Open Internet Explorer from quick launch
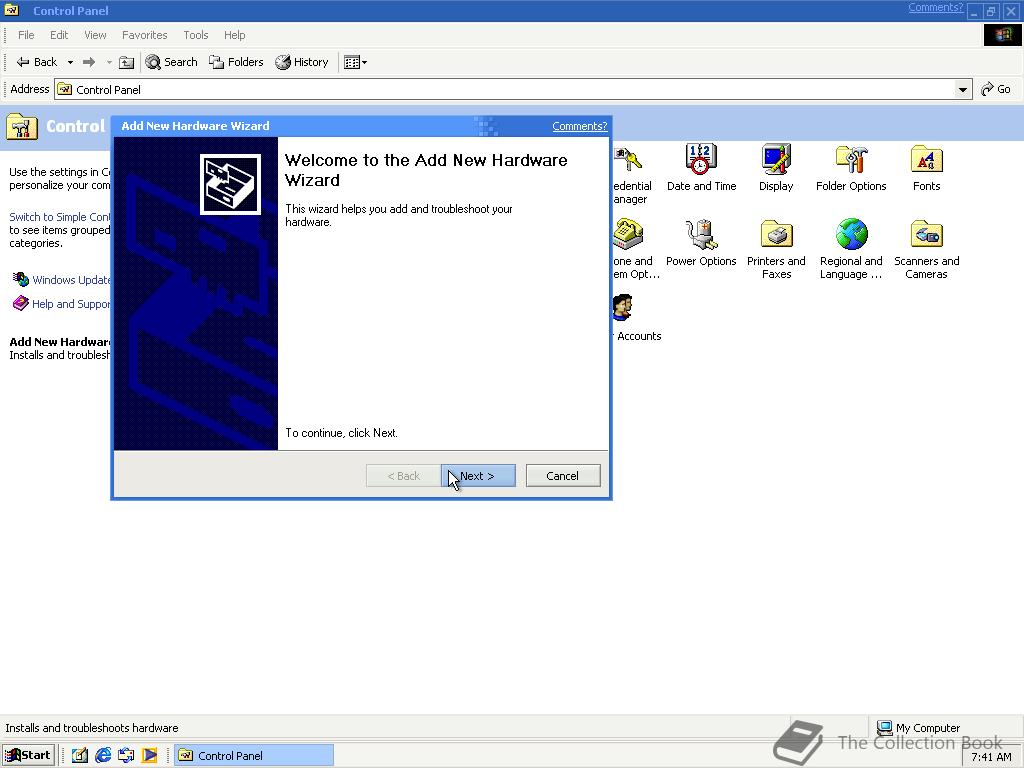The height and width of the screenshot is (768, 1024). click(103, 755)
